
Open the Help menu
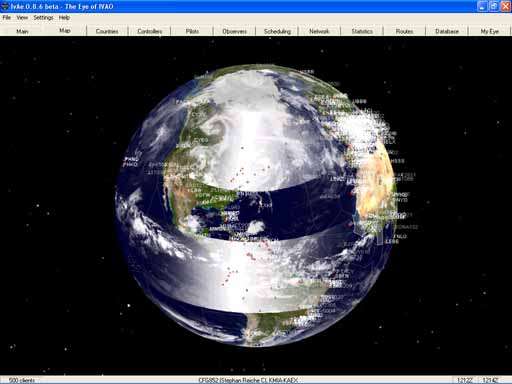[64, 18]
